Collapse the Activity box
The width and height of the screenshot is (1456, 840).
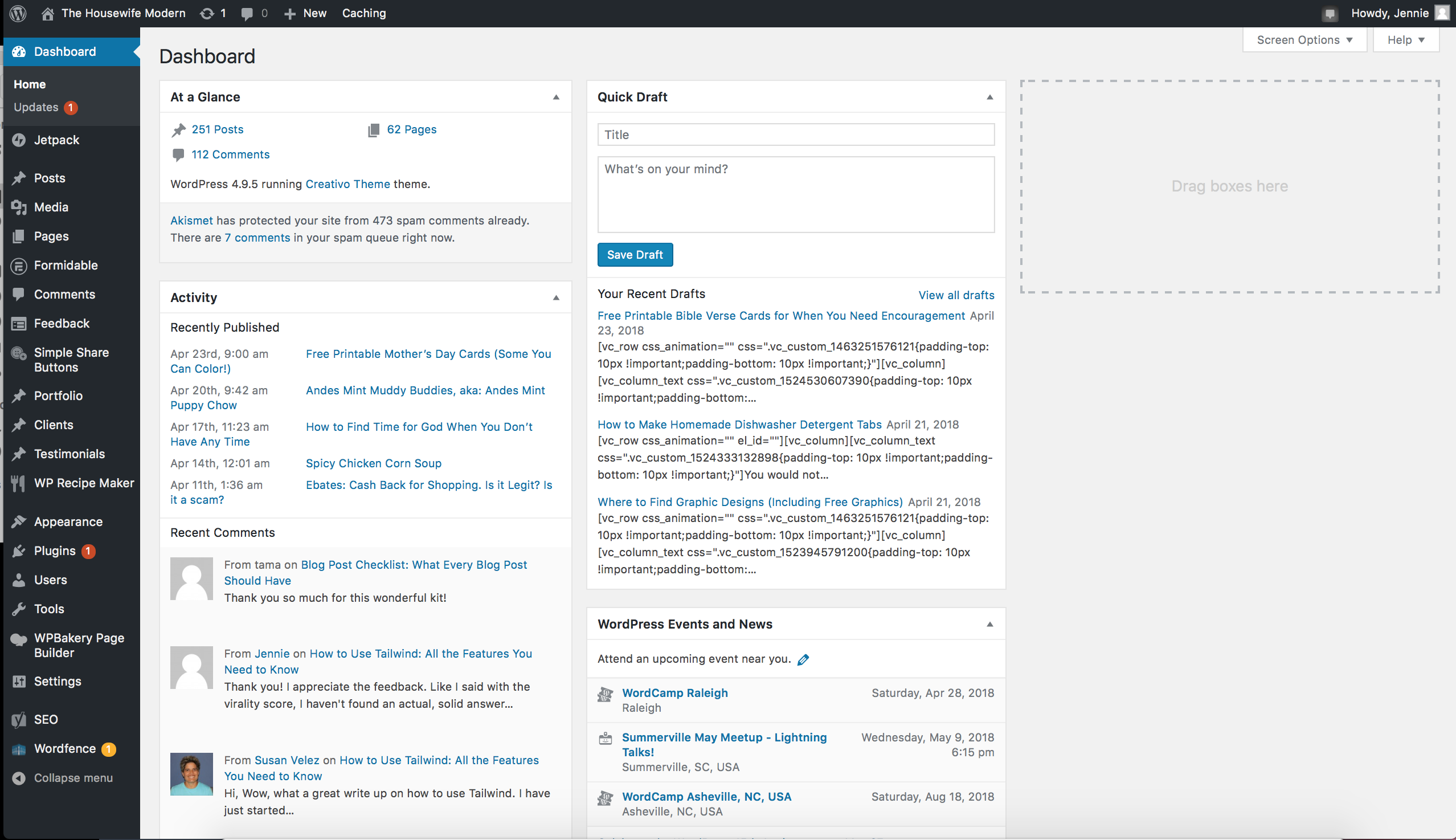(x=556, y=297)
